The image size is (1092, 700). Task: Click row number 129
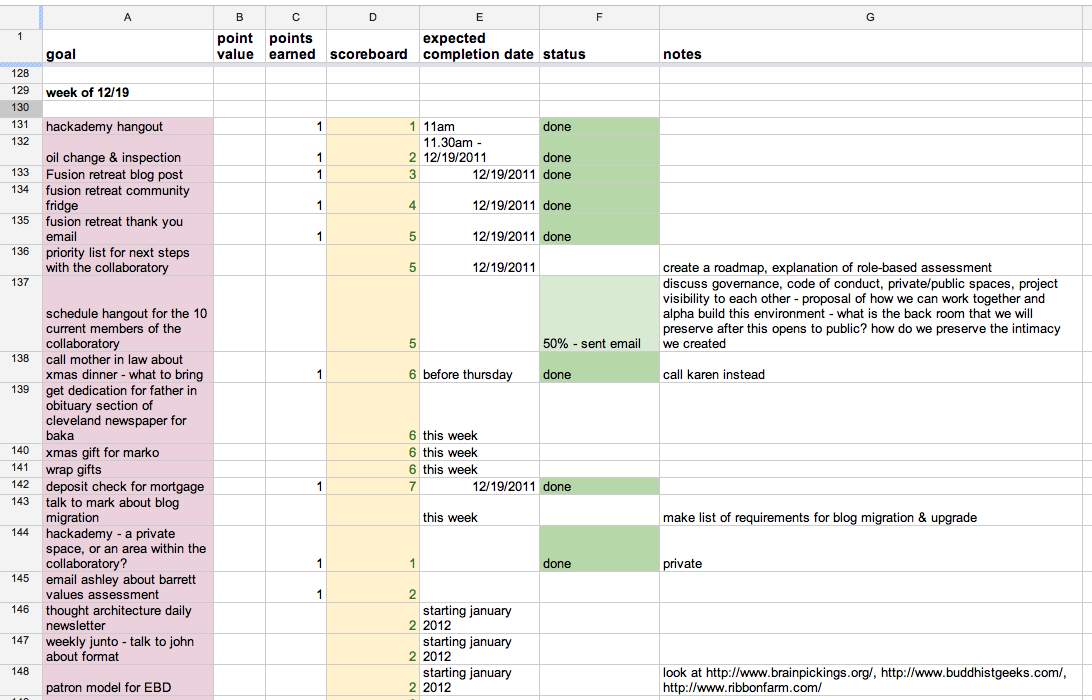(20, 91)
